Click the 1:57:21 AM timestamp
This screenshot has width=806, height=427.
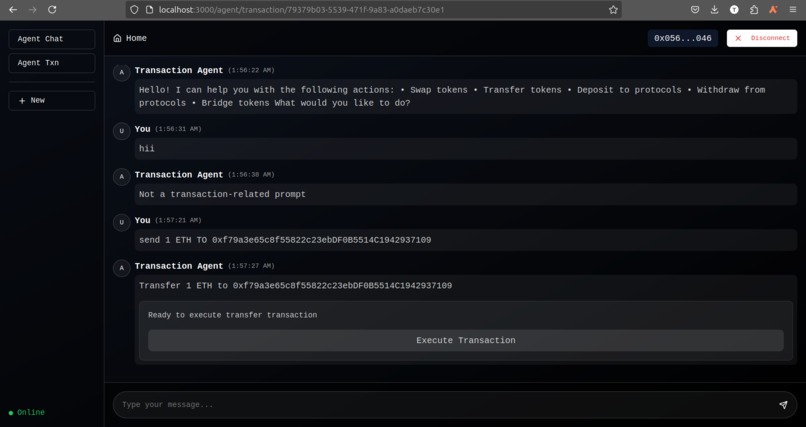pyautogui.click(x=178, y=220)
